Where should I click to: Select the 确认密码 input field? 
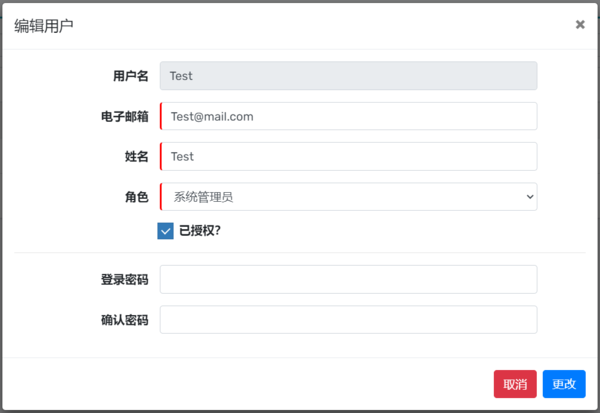(348, 320)
